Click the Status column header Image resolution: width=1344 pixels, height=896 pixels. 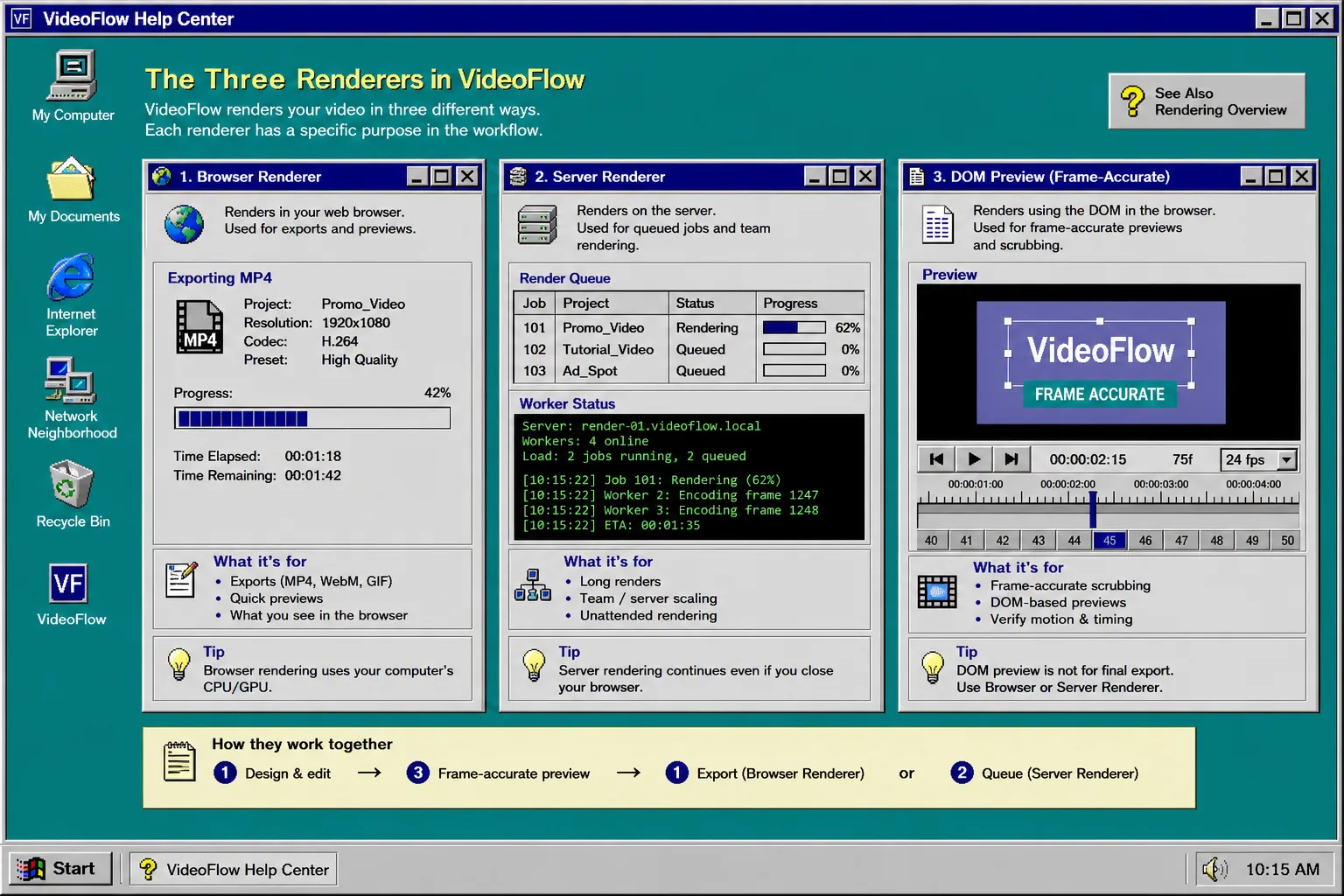[x=712, y=303]
